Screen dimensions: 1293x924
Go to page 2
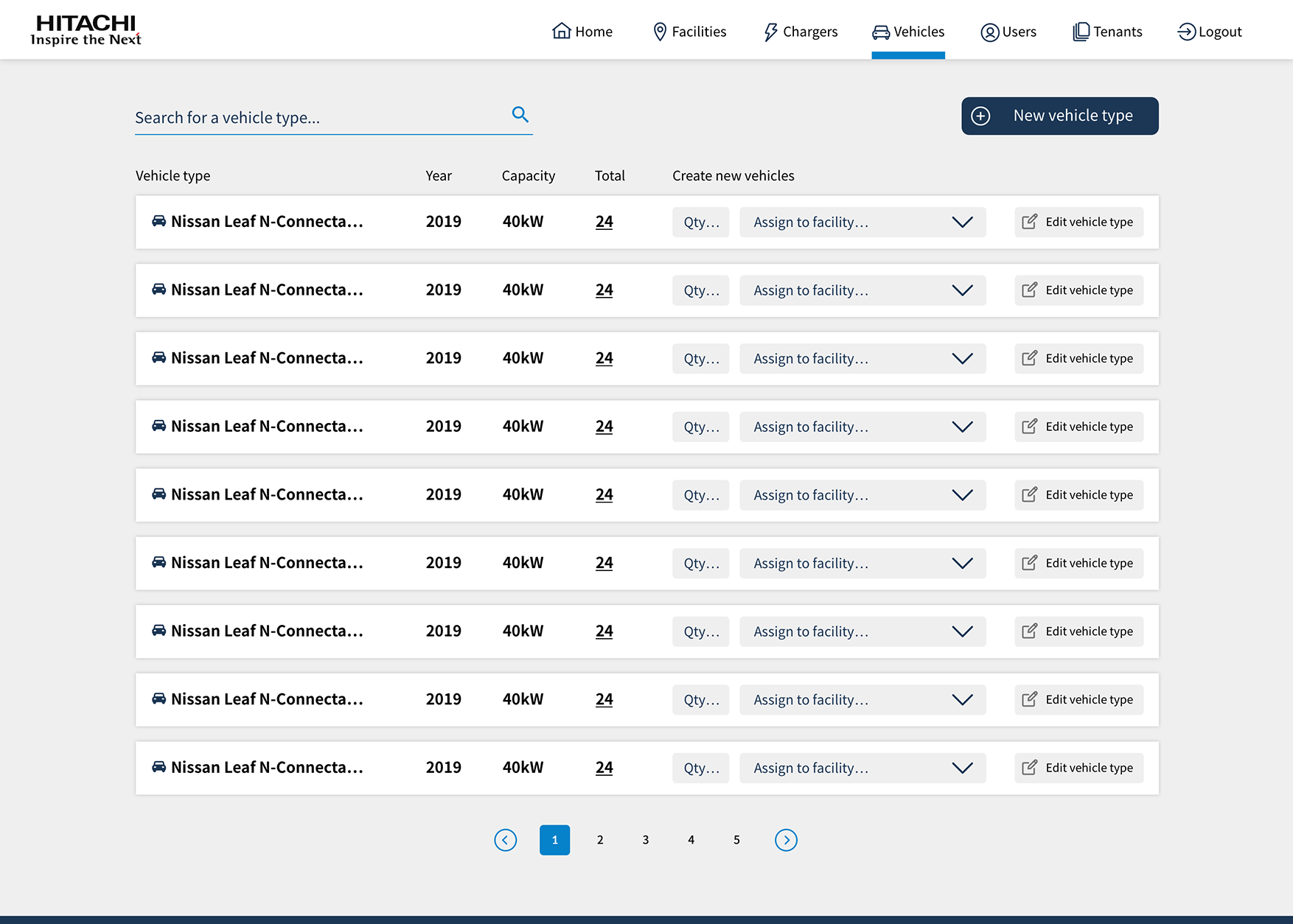(x=600, y=840)
